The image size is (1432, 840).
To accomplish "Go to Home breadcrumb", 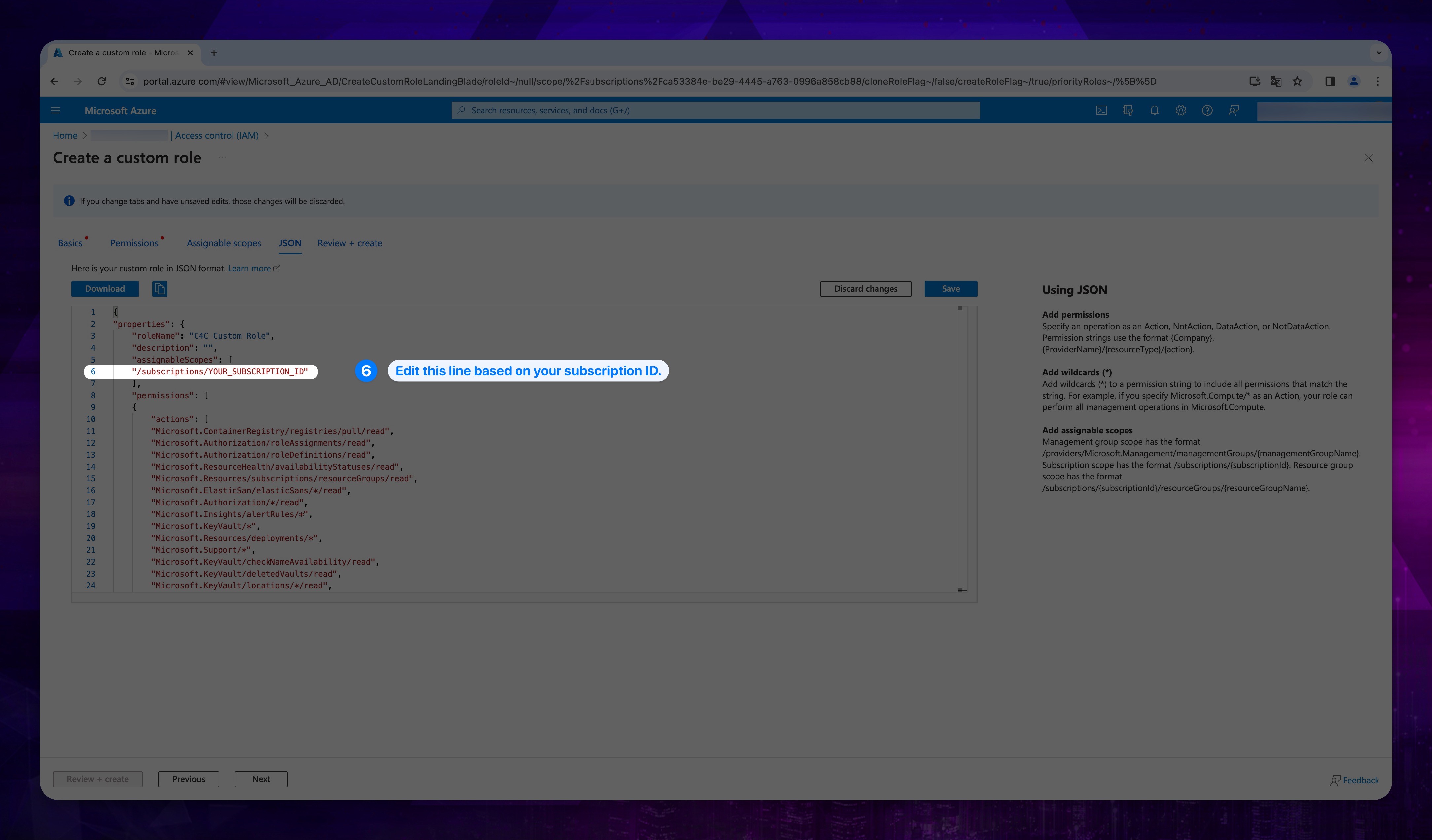I will (x=65, y=135).
